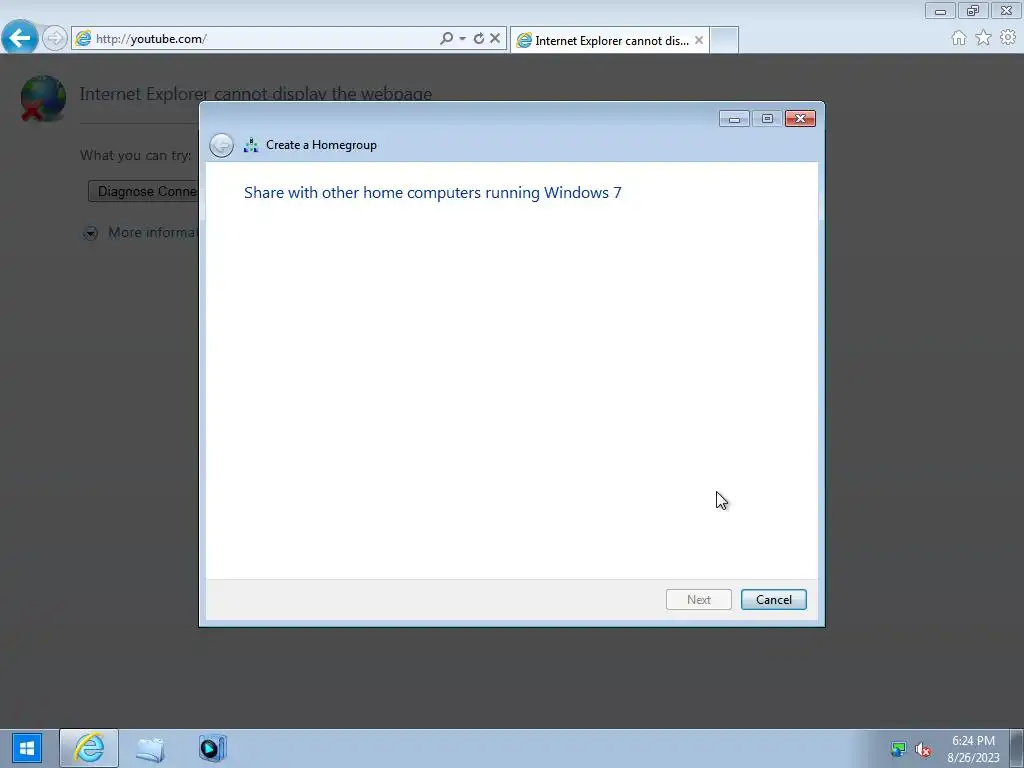Minimize the Internet Explorer window
Image resolution: width=1024 pixels, height=768 pixels.
[940, 11]
